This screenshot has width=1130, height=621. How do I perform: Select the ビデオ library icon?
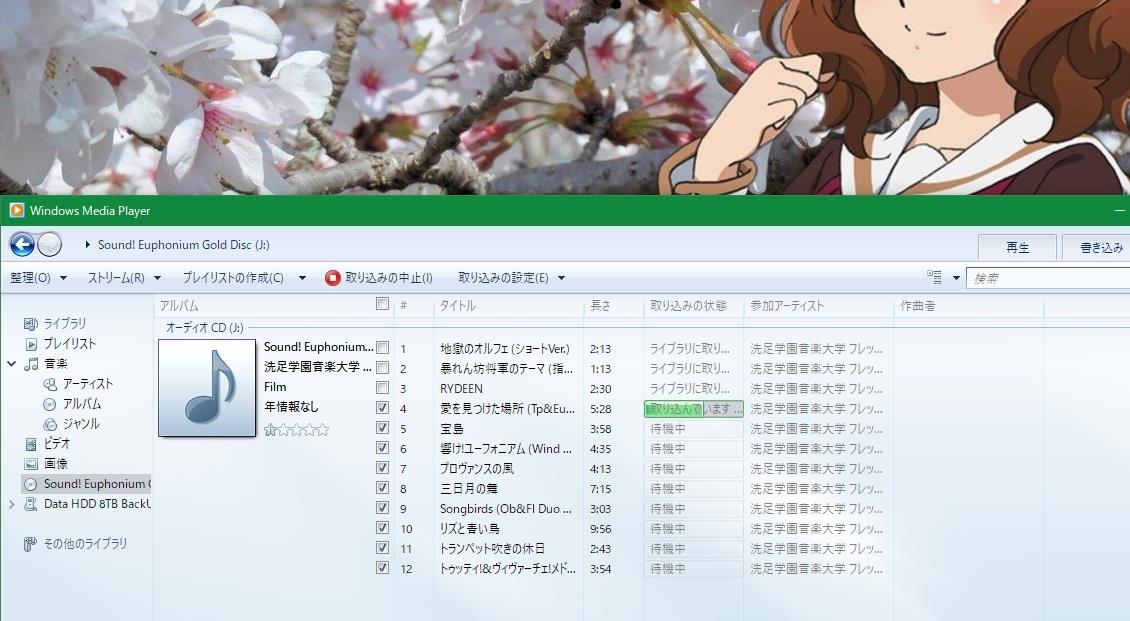pos(31,444)
